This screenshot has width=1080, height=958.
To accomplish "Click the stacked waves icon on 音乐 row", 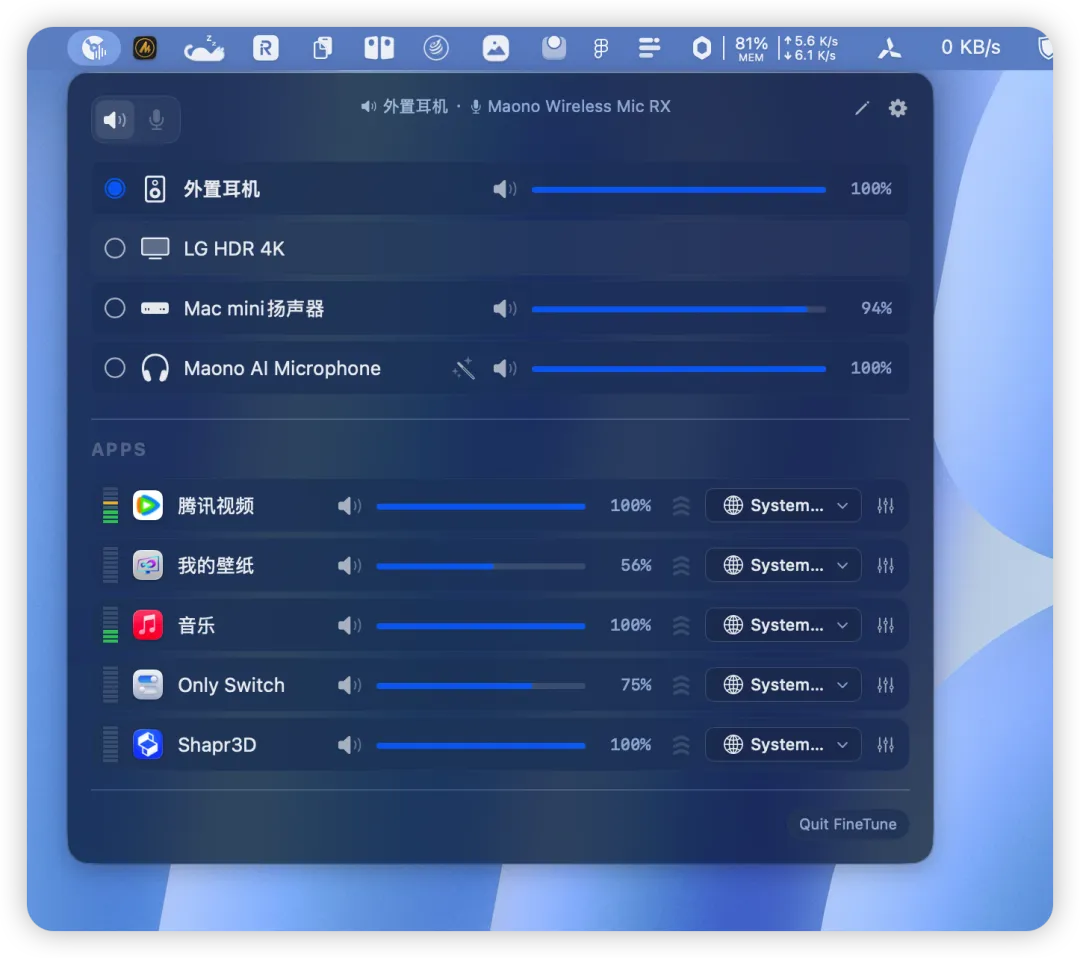I will [x=681, y=625].
